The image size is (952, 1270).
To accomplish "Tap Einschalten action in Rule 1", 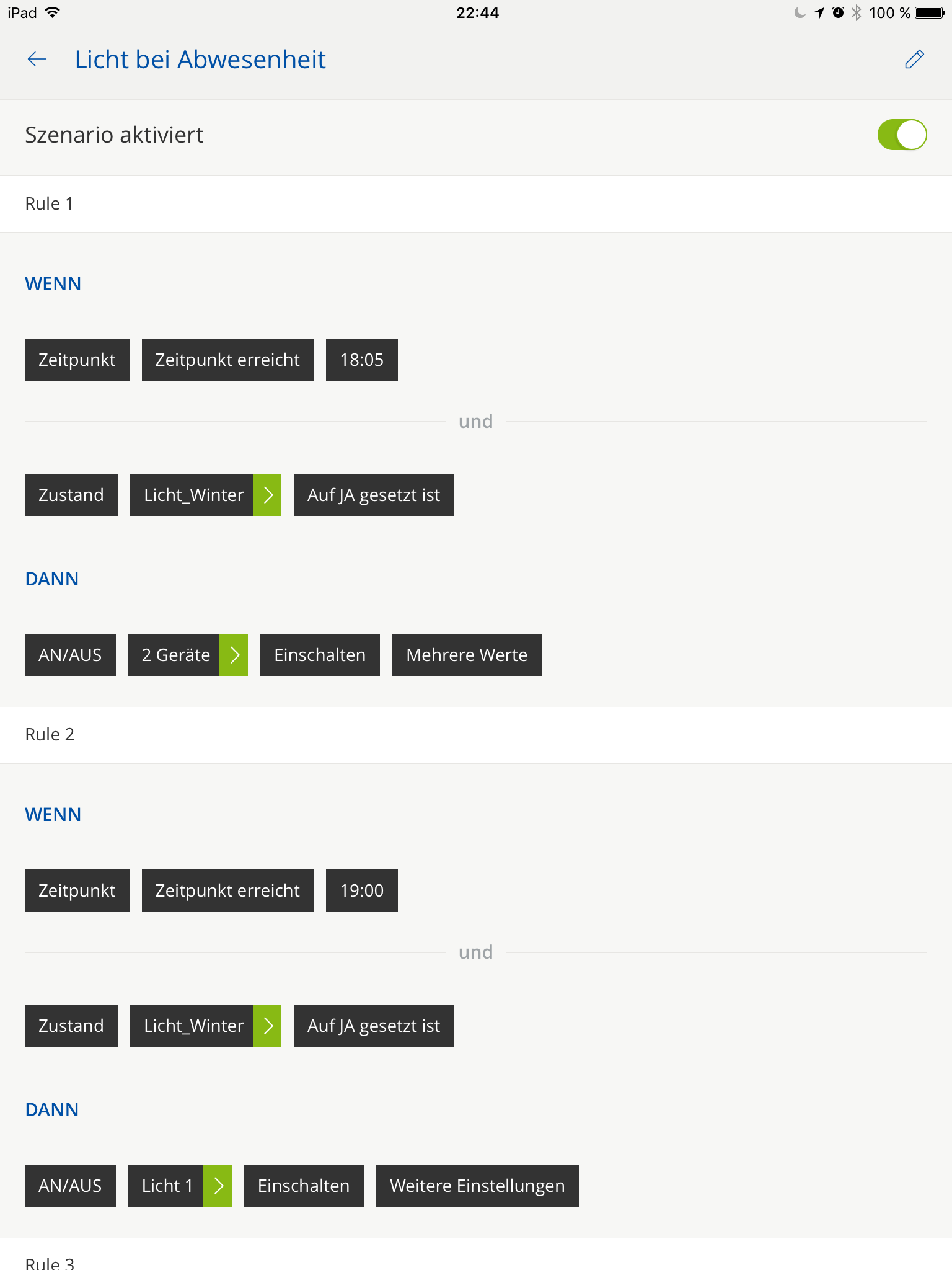I will click(320, 655).
